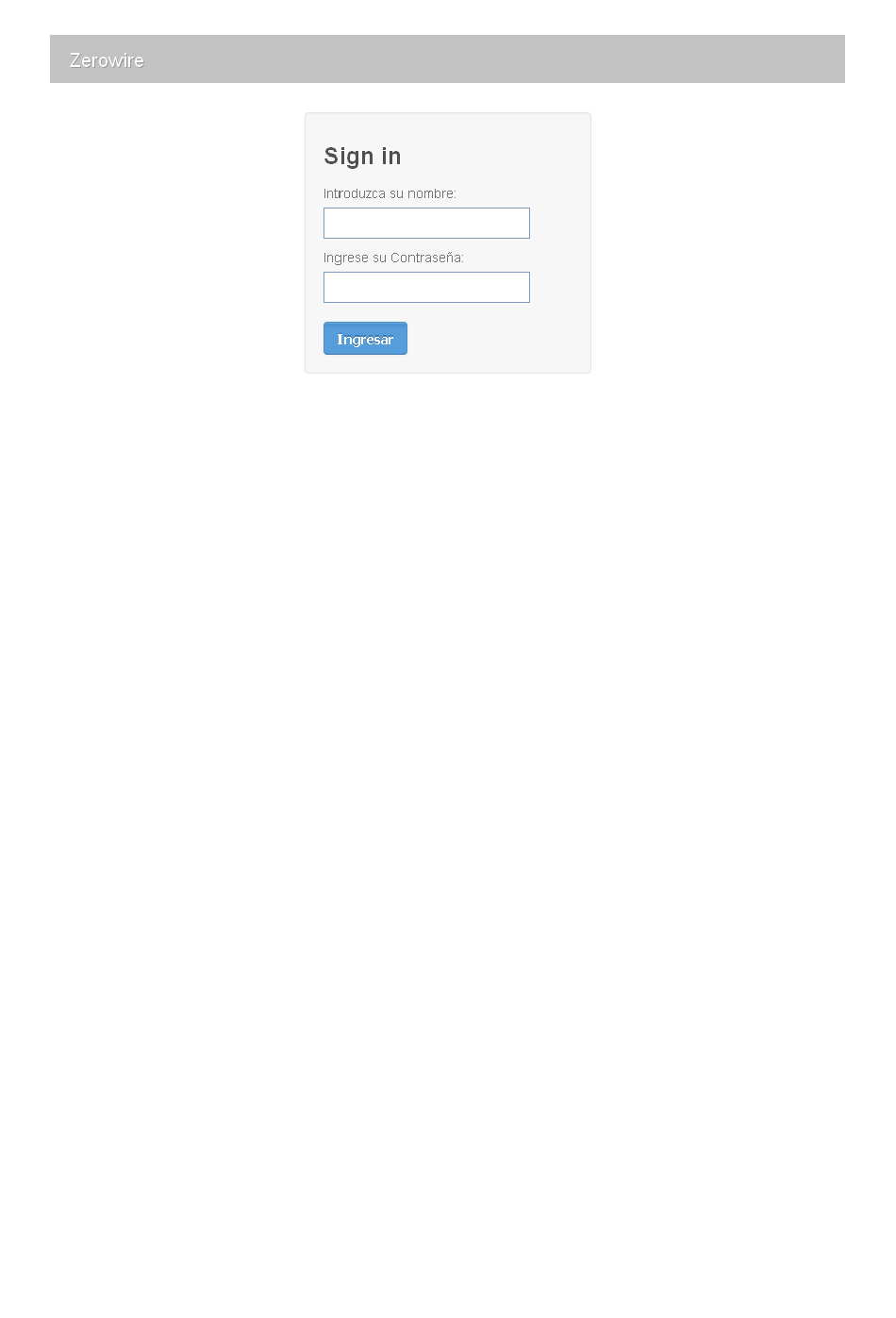Focus the password input field

point(426,288)
